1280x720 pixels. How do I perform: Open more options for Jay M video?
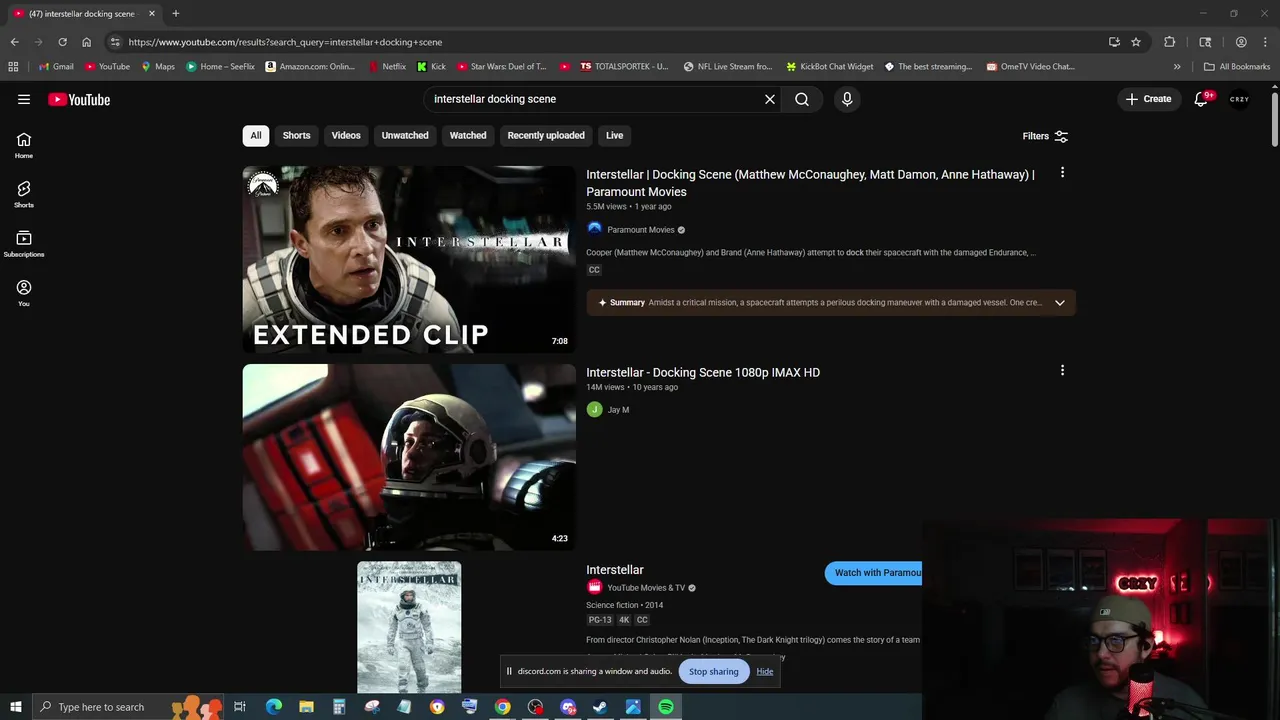[x=1062, y=371]
